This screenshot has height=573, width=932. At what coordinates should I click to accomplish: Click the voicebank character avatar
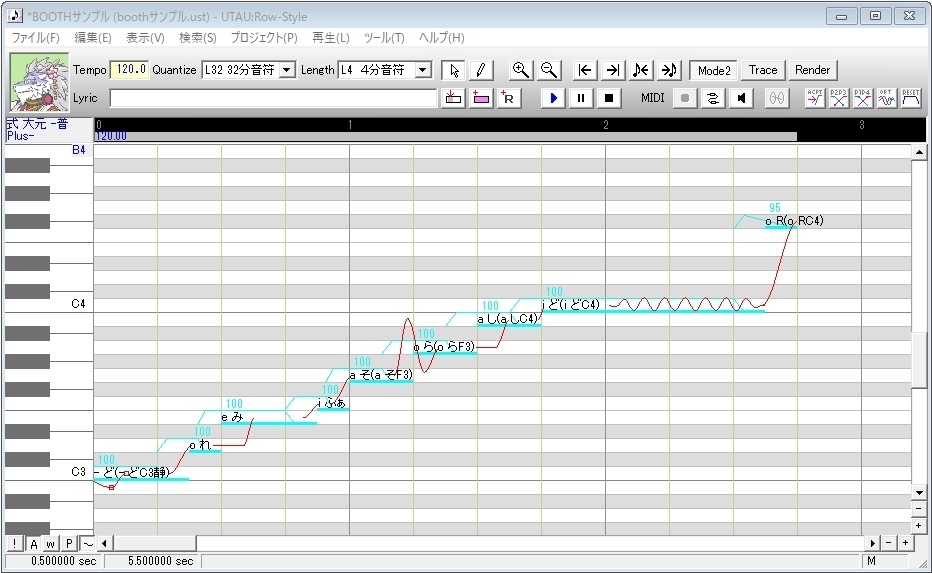point(39,83)
